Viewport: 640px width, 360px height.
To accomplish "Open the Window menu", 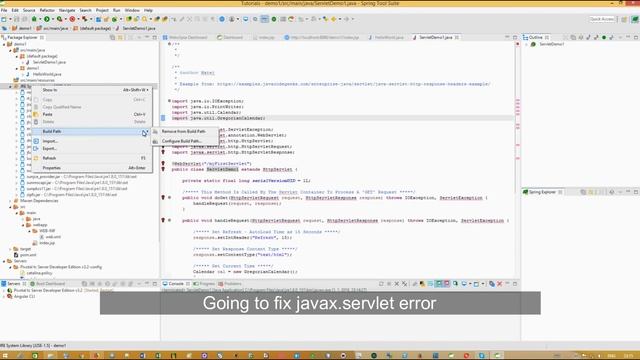I will (132, 10).
